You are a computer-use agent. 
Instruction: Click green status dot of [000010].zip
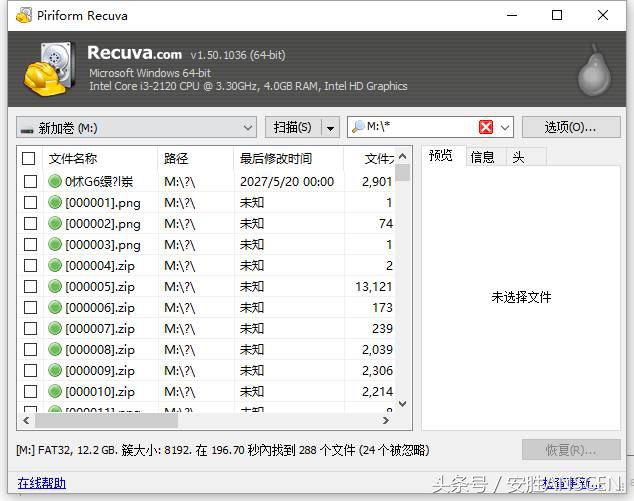[x=55, y=391]
